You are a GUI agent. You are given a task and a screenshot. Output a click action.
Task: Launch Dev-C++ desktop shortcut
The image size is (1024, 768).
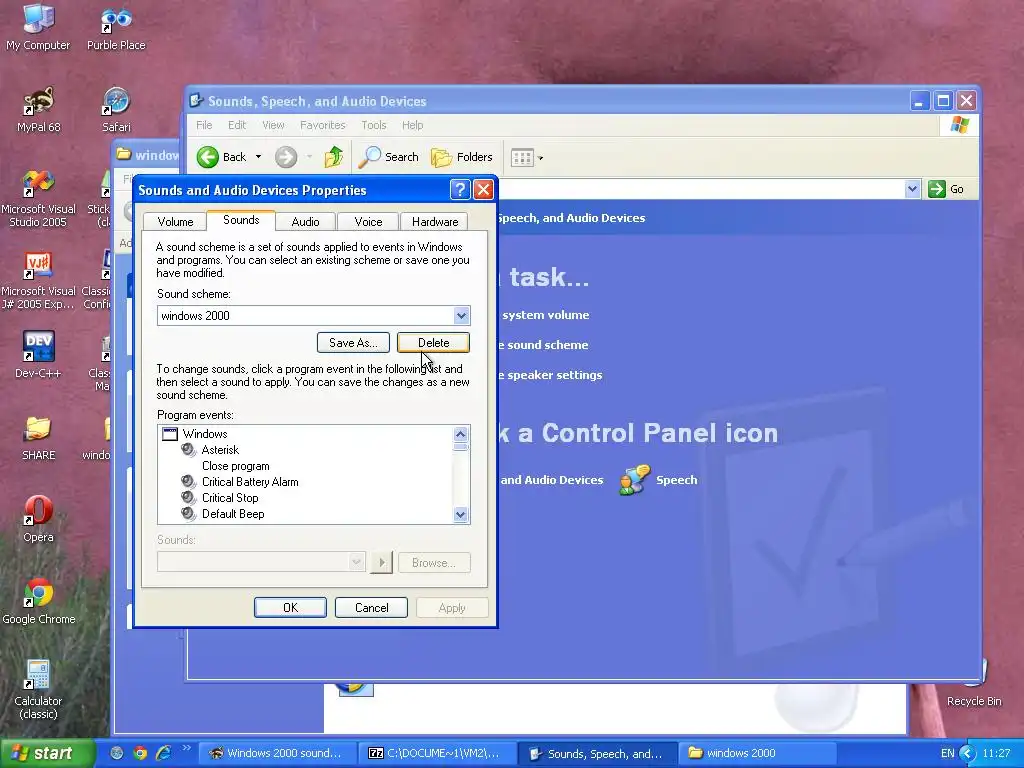(x=39, y=355)
